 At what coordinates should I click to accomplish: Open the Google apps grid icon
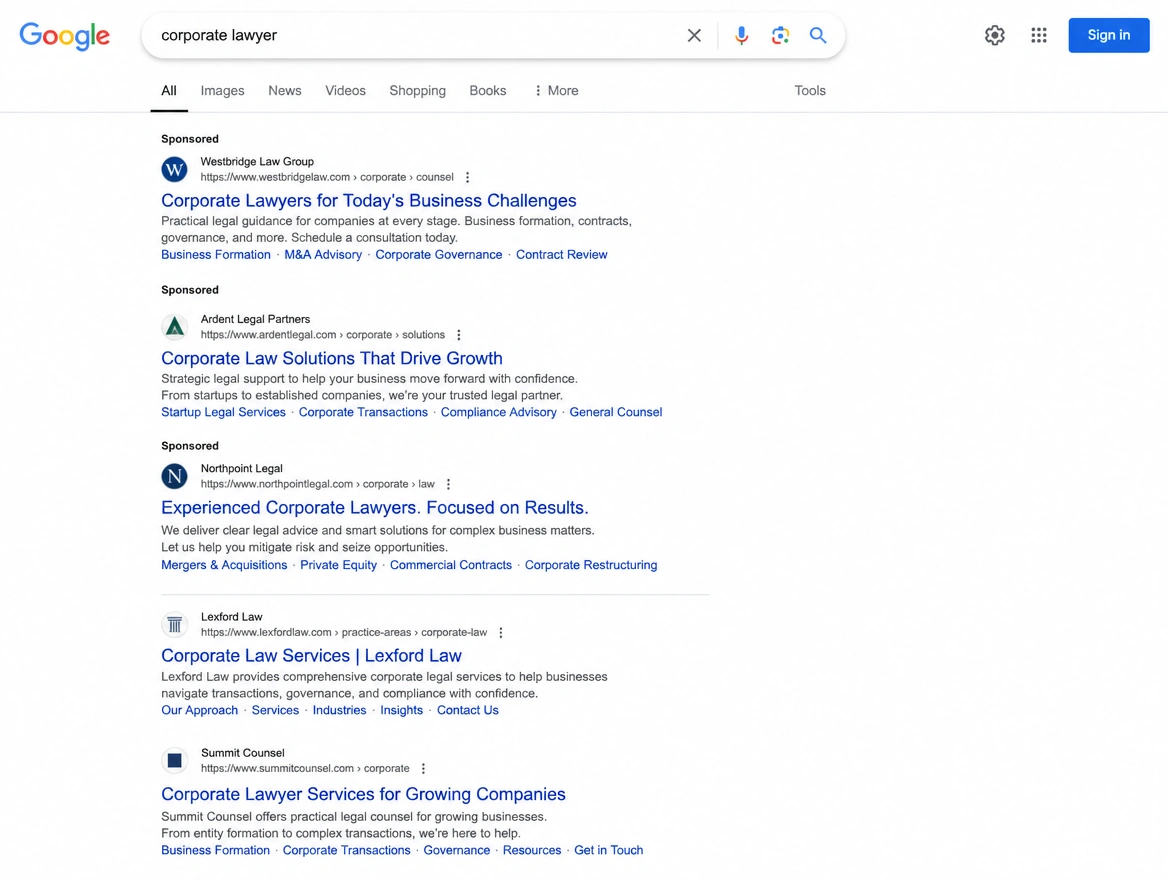pos(1038,35)
